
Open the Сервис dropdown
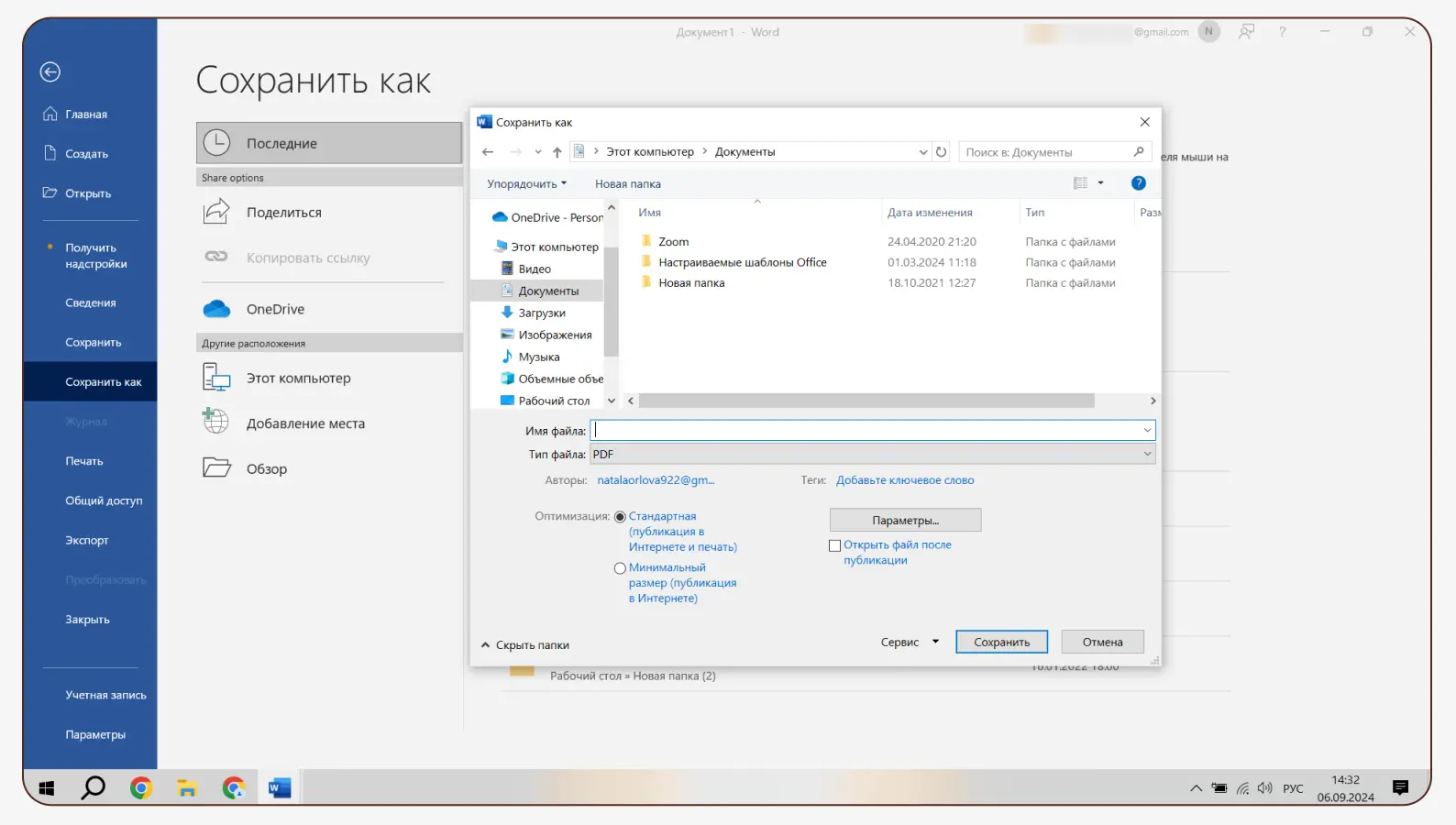click(910, 643)
